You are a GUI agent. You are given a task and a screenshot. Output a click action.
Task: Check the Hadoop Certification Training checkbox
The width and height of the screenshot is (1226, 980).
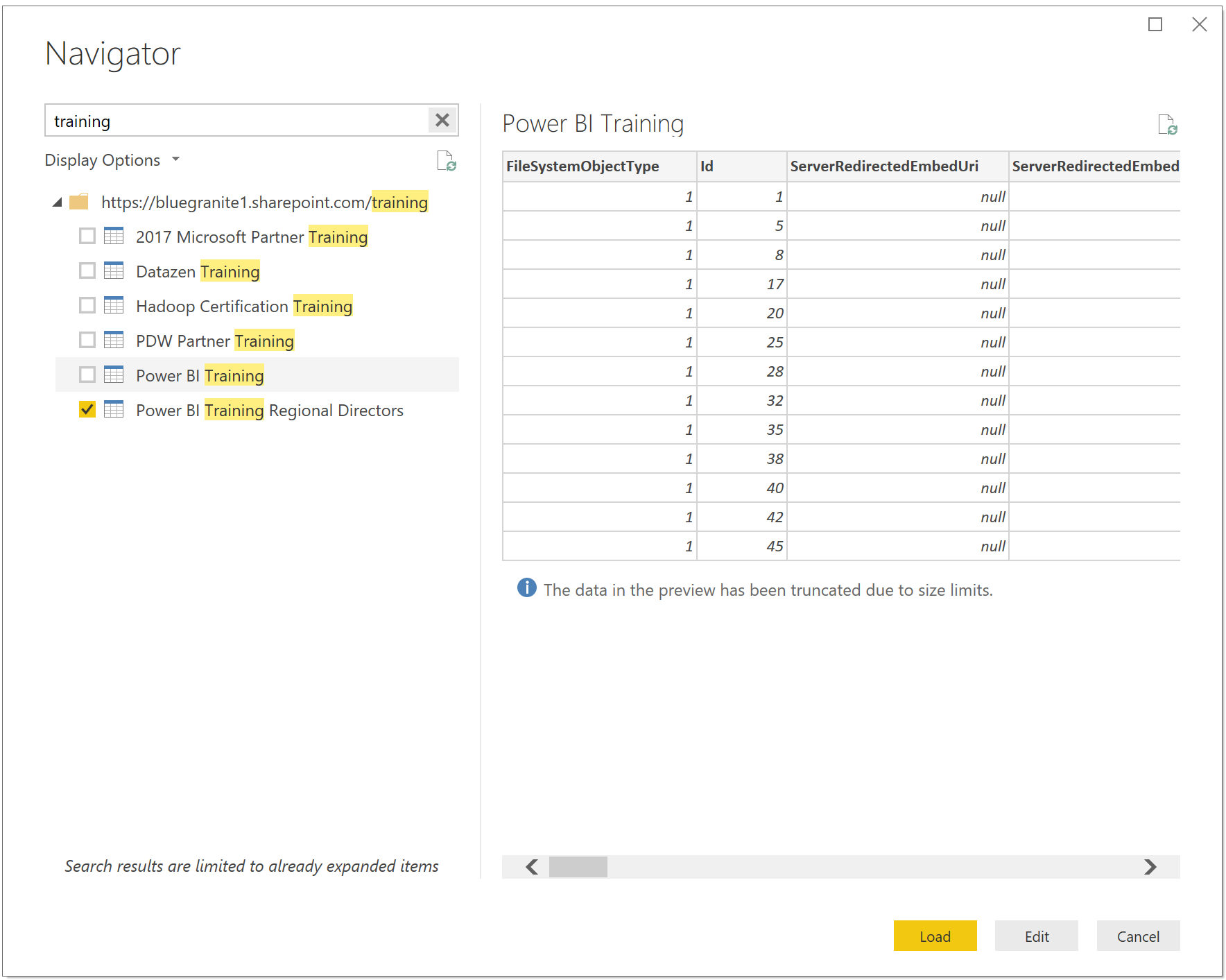coord(87,305)
